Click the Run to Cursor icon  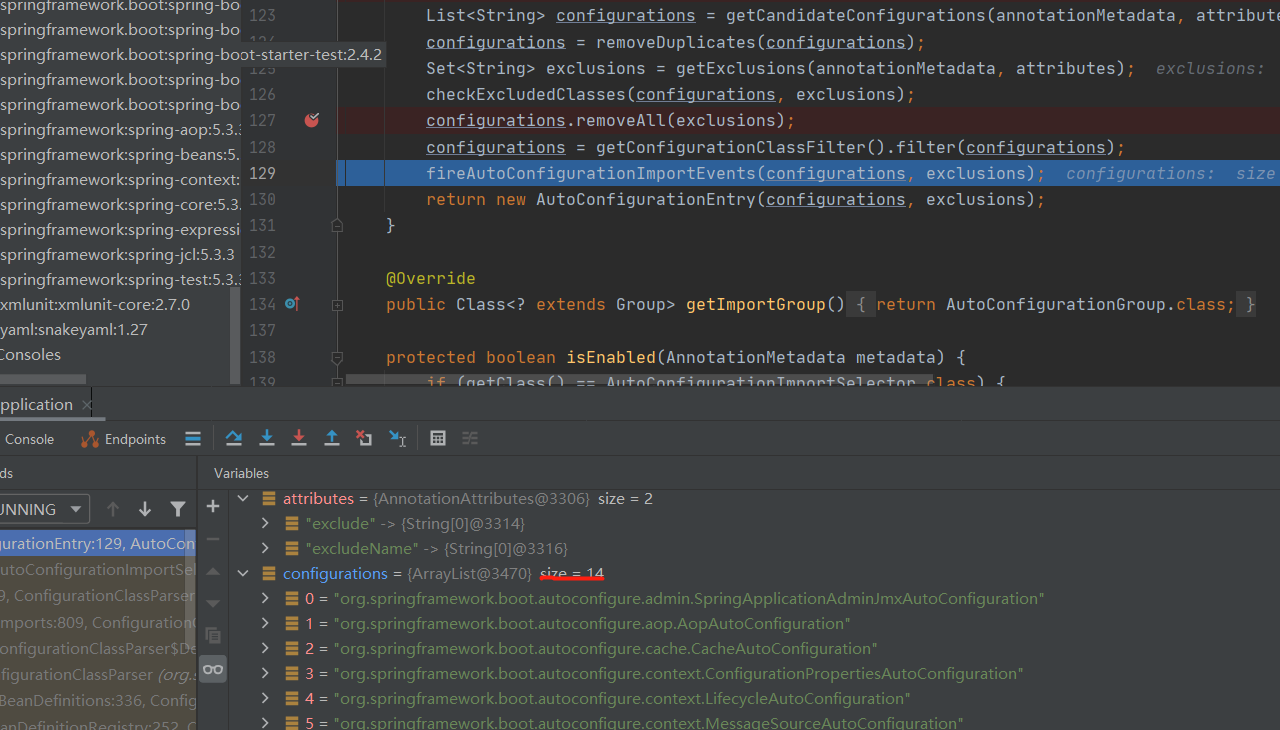pos(397,438)
